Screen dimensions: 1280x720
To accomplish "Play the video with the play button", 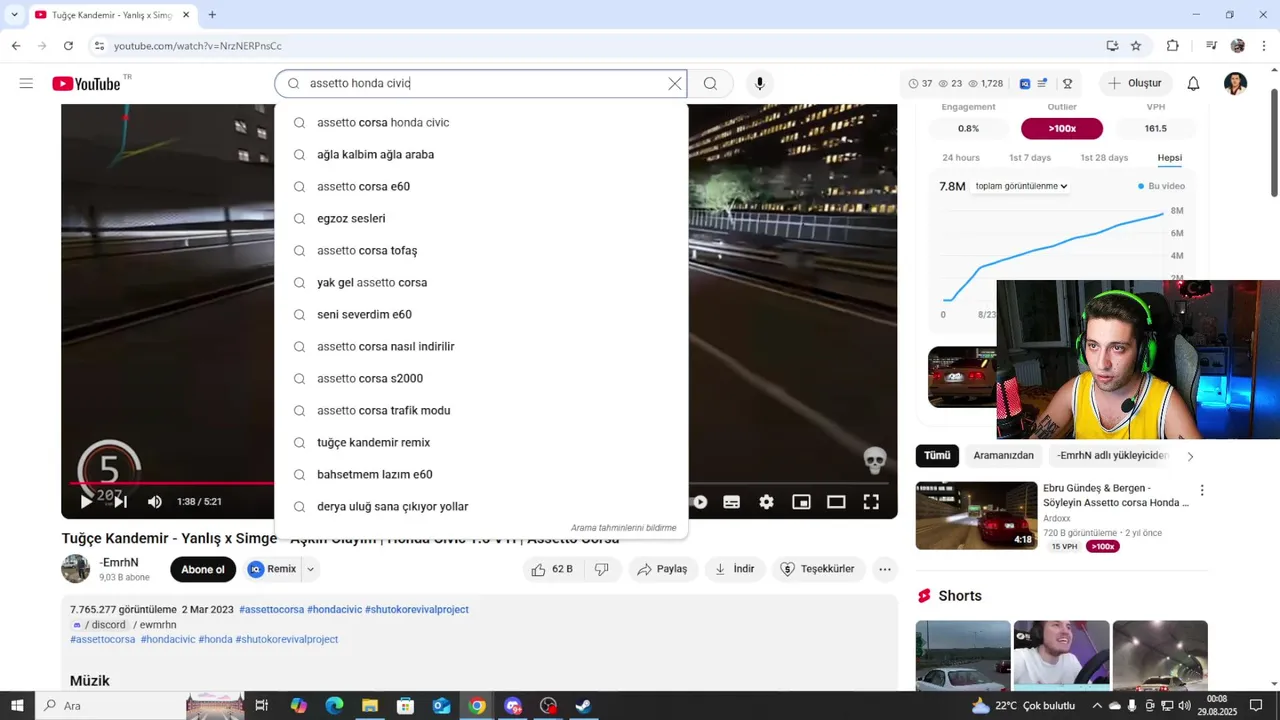I will (86, 502).
